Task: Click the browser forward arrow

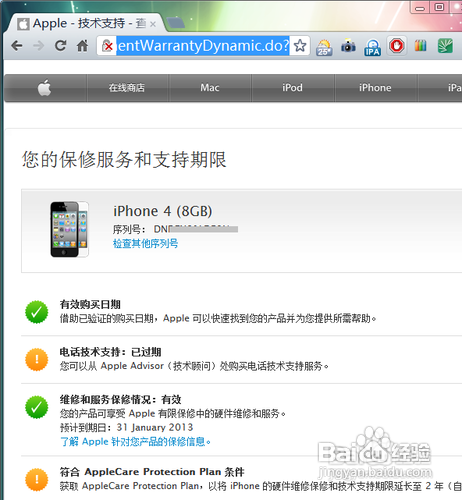Action: click(39, 46)
